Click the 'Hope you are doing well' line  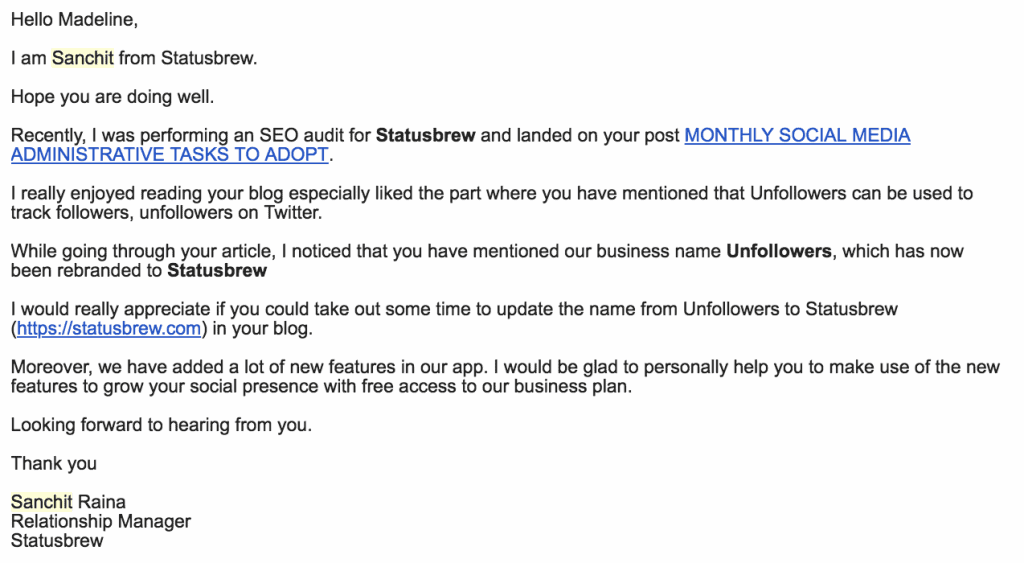pyautogui.click(x=112, y=97)
